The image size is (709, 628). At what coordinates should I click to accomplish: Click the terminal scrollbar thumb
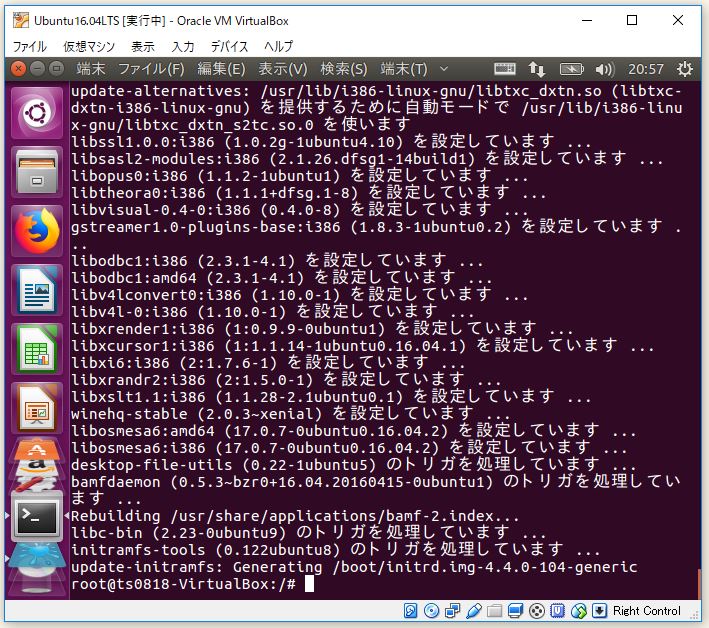tap(698, 584)
